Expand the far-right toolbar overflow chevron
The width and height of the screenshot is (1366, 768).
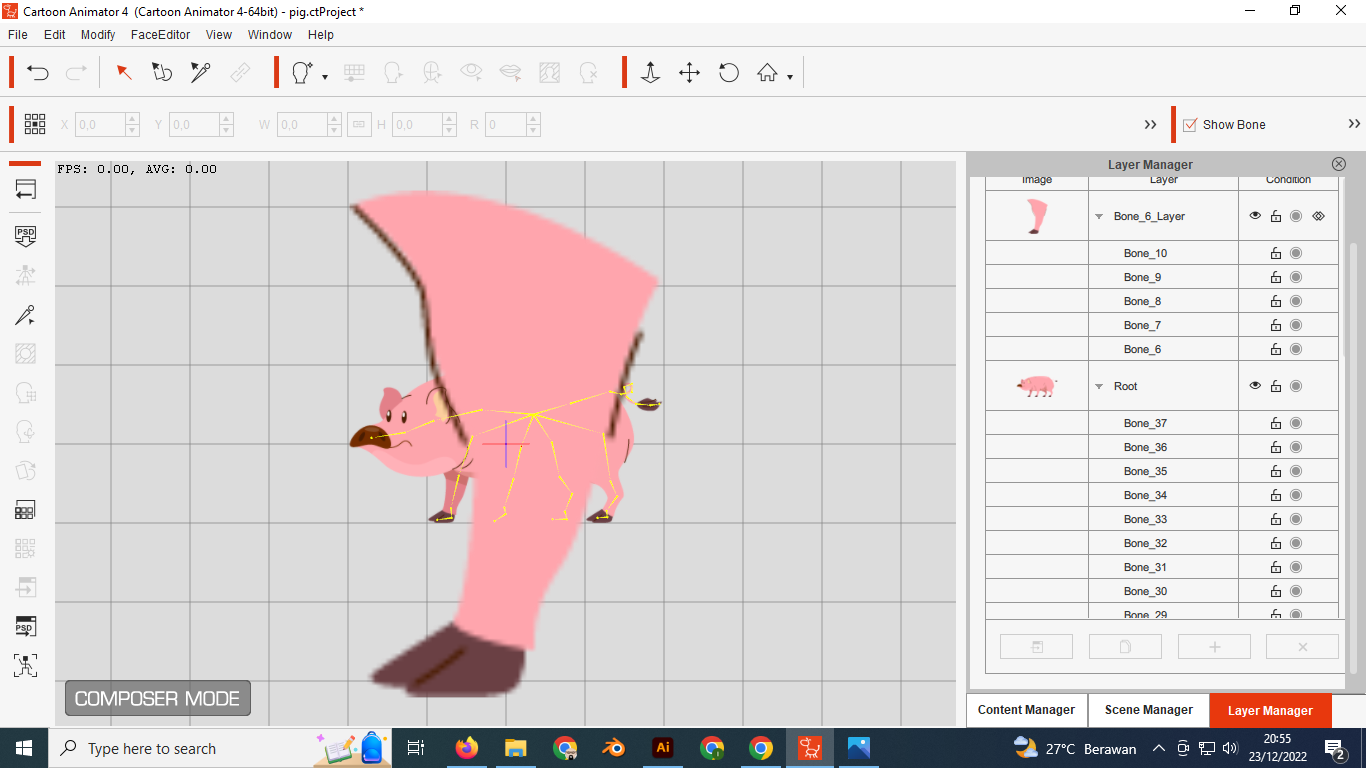pos(1354,124)
